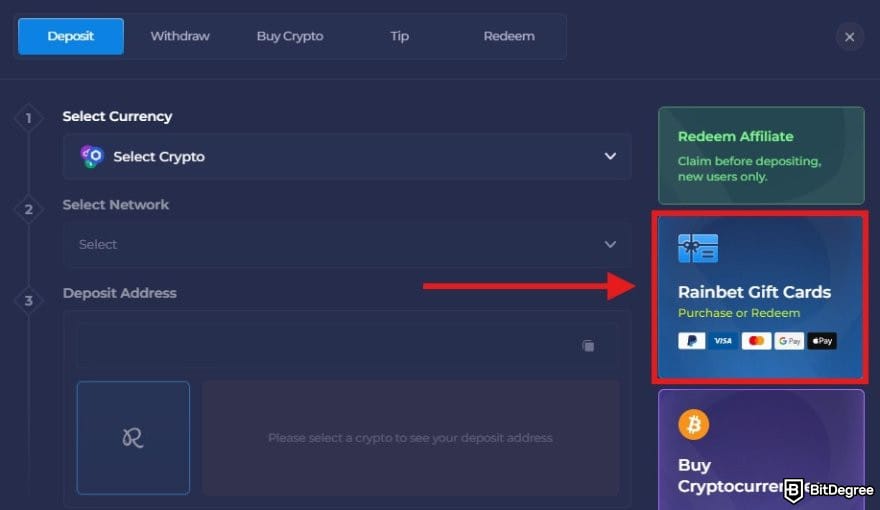Click the Deposit Address heading

[x=120, y=293]
